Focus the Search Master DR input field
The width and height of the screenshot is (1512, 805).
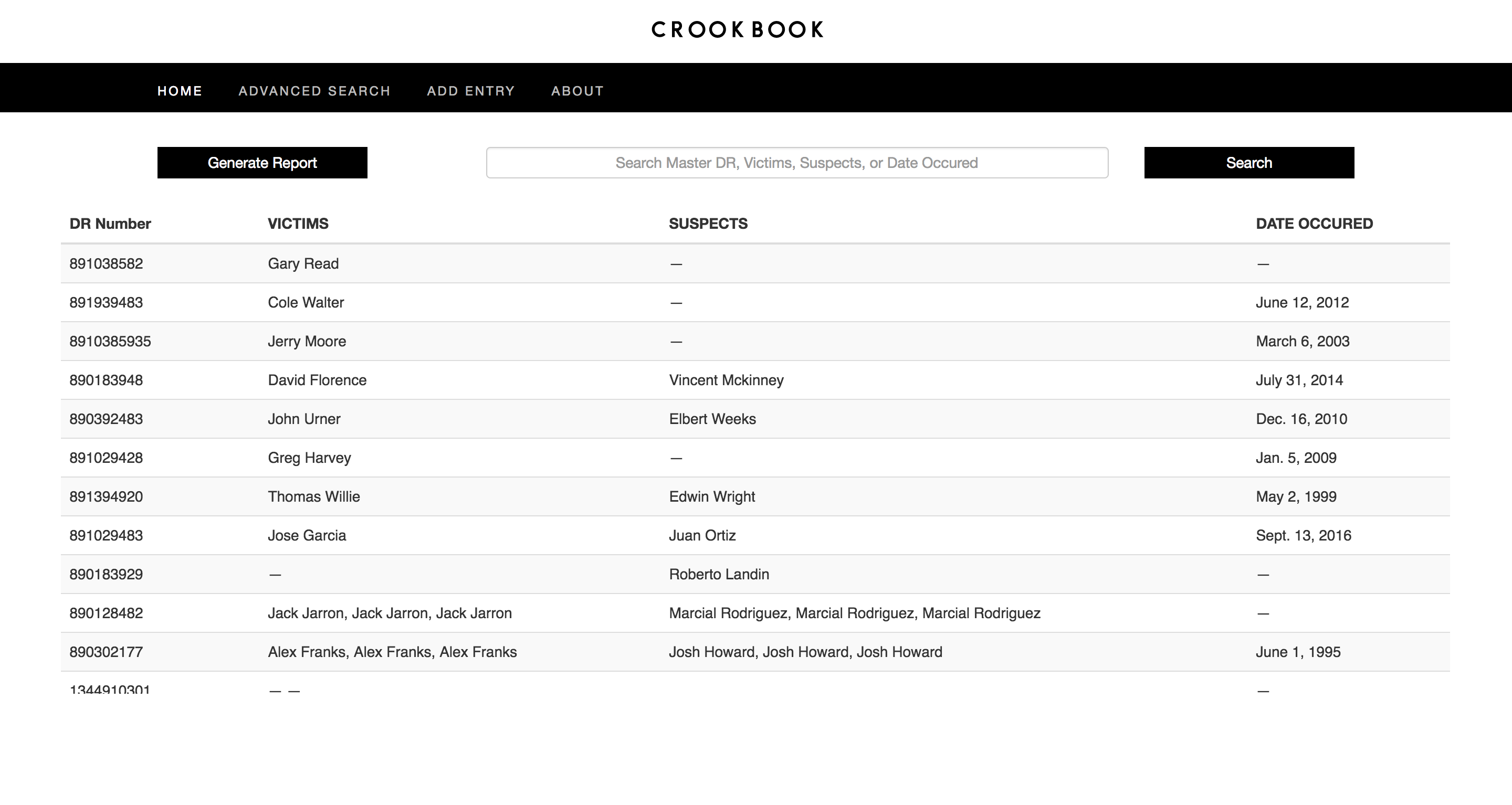[x=796, y=163]
